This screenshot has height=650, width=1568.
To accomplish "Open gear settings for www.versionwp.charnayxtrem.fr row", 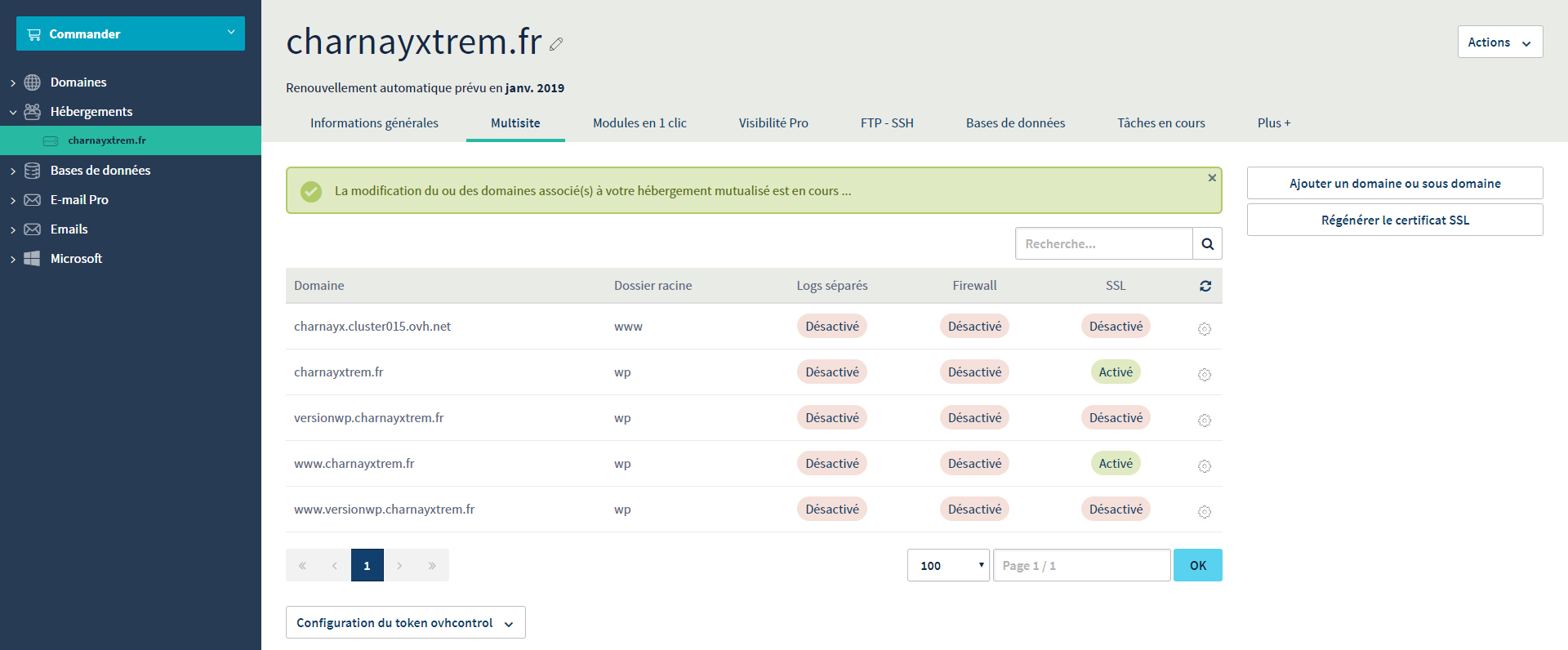I will coord(1204,511).
